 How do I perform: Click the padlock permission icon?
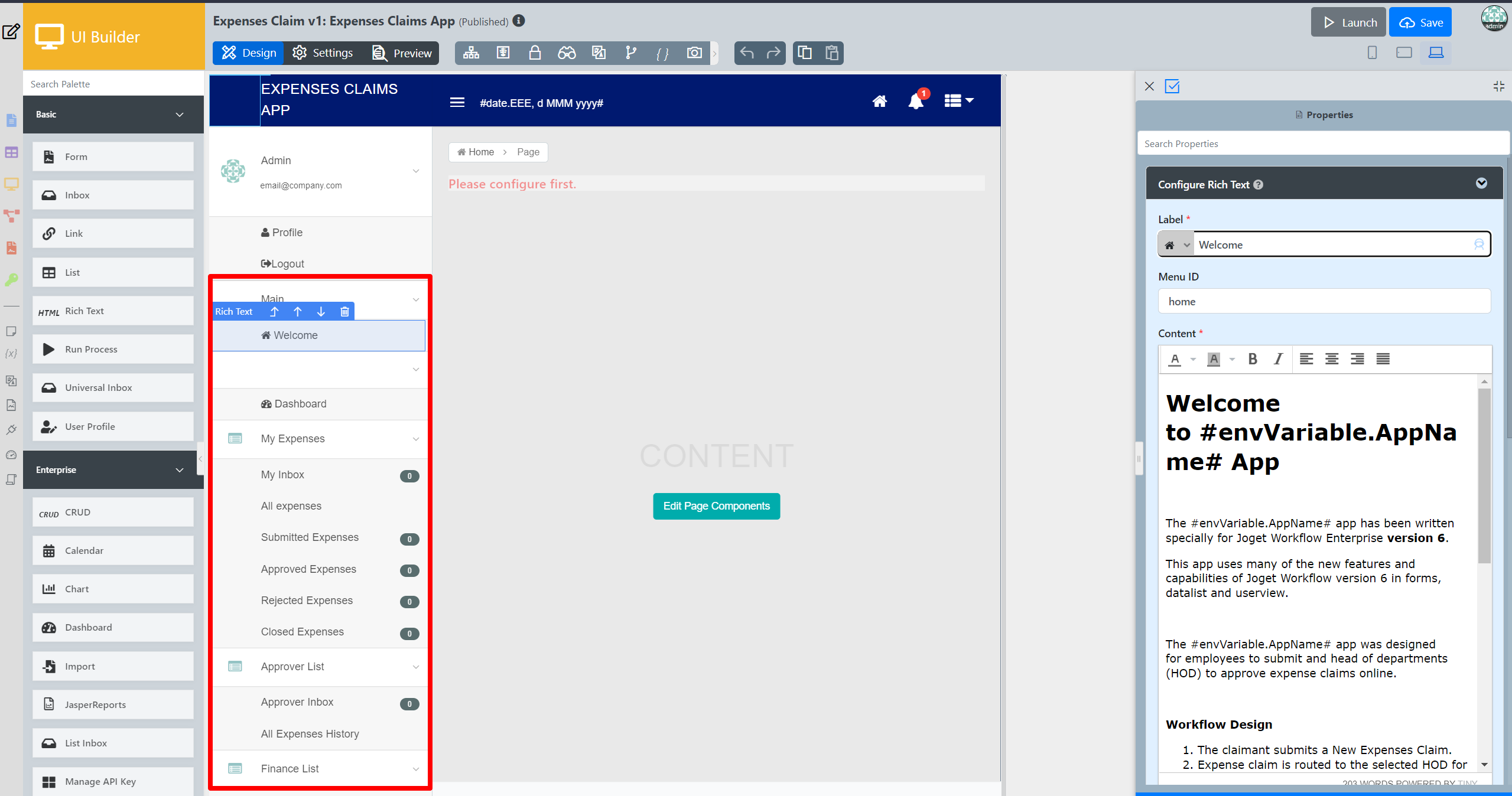(x=535, y=53)
